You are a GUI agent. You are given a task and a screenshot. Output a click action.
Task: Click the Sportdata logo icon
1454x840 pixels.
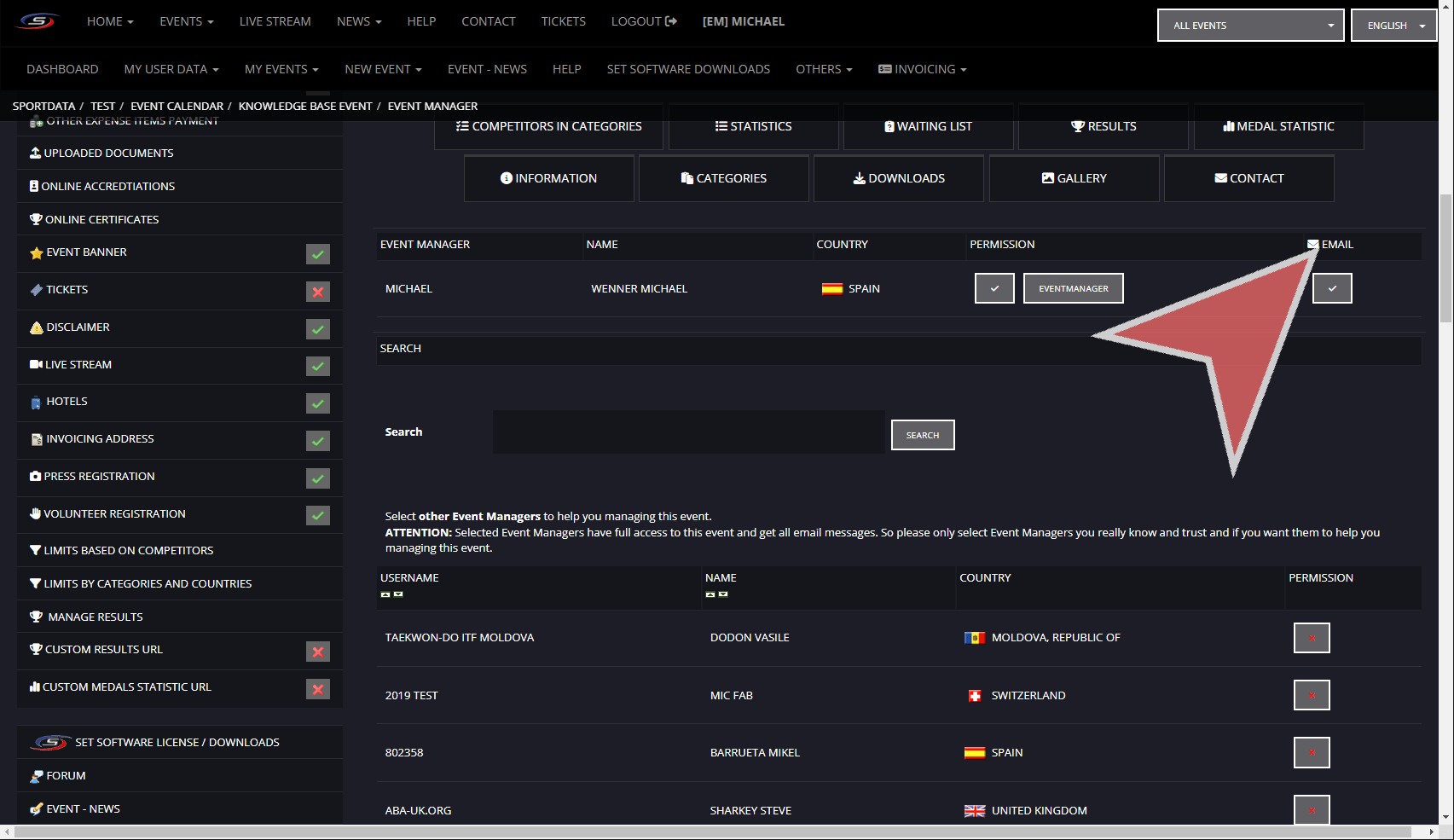[38, 21]
